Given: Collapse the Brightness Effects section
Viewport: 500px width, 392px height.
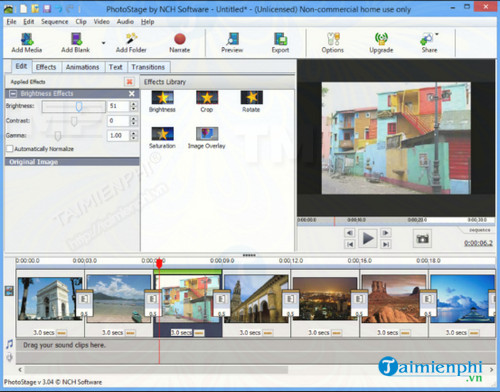Looking at the screenshot, I should pos(13,94).
